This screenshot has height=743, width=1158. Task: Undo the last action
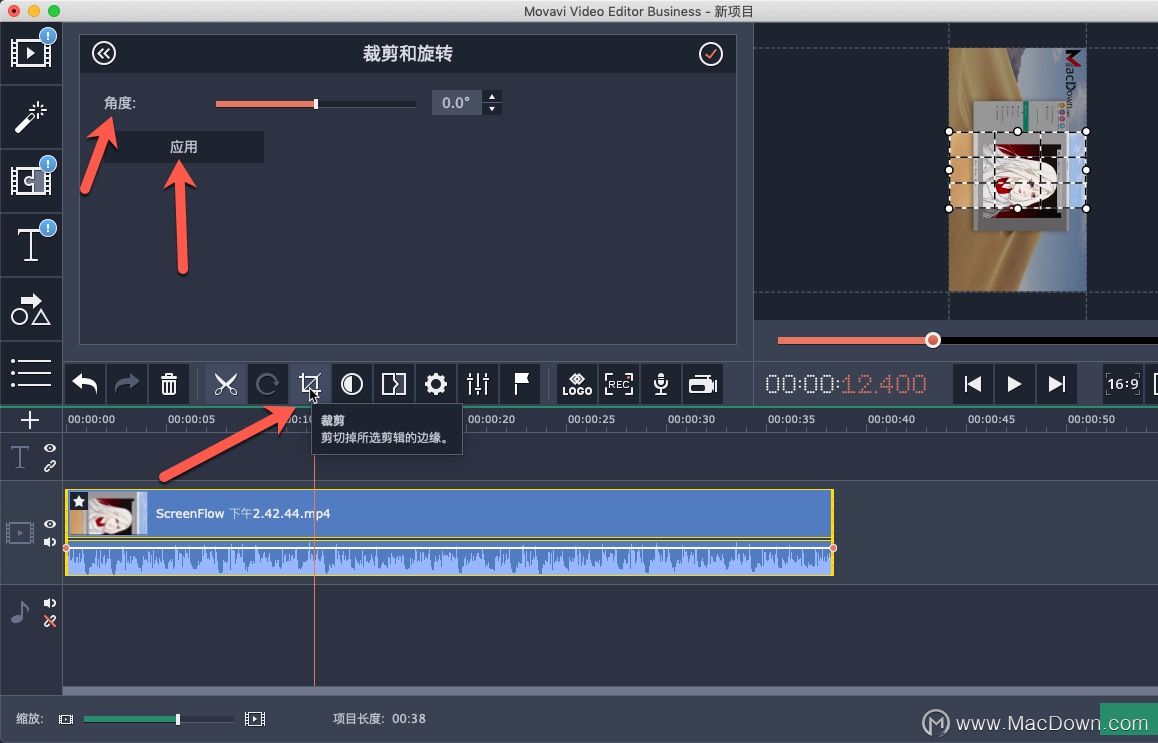pos(85,384)
